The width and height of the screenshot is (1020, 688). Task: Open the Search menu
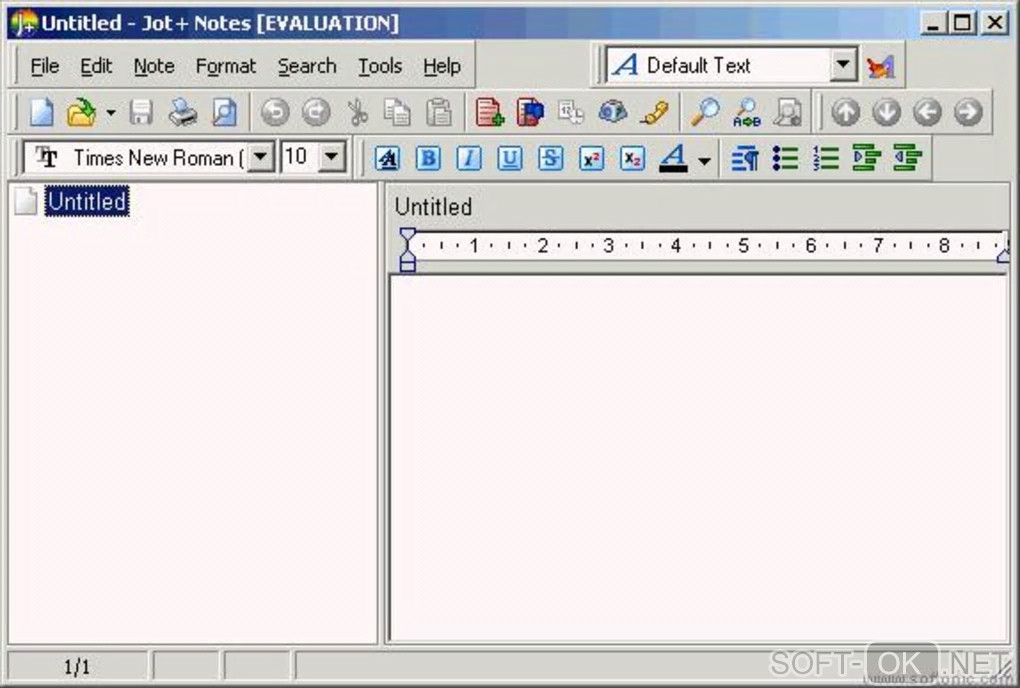tap(307, 66)
